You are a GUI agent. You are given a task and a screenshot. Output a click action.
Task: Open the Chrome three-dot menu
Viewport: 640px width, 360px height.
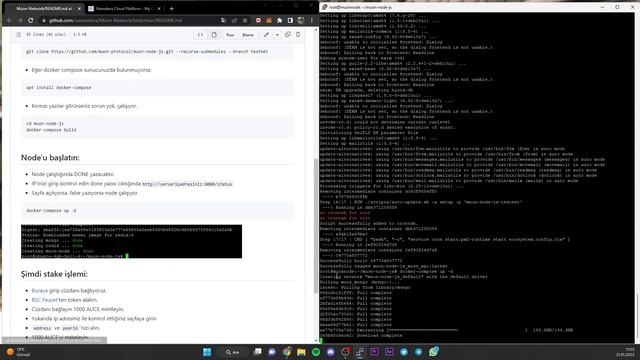312,20
